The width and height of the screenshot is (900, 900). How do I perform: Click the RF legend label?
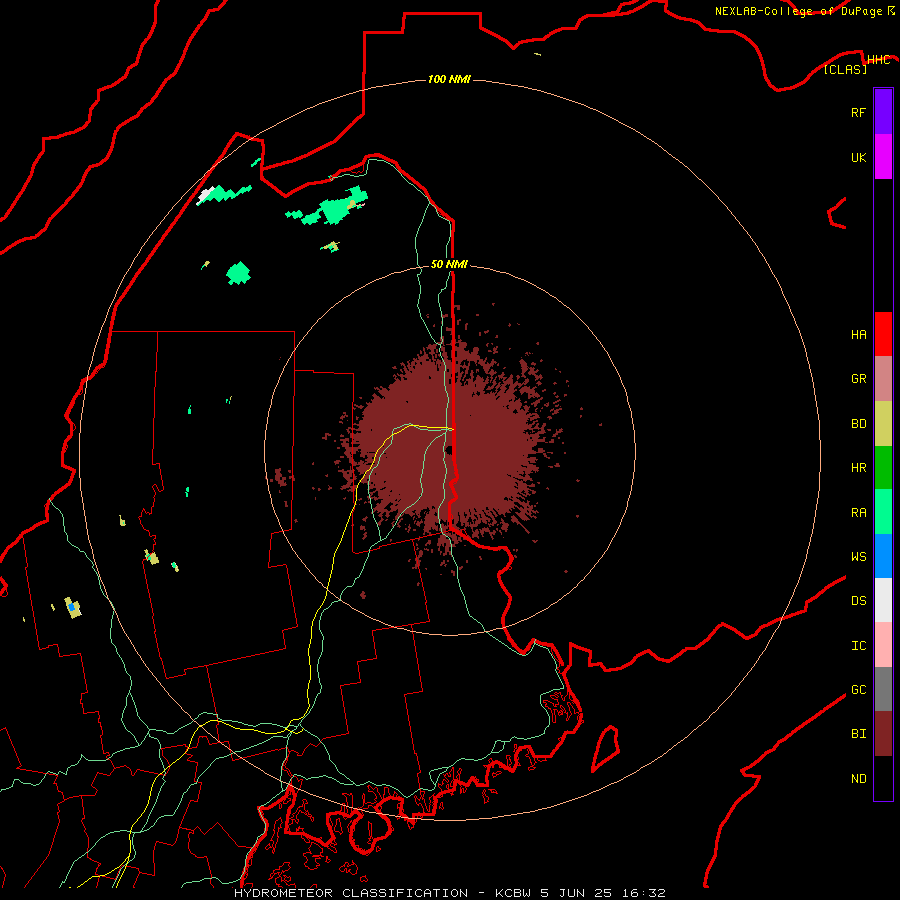[858, 112]
